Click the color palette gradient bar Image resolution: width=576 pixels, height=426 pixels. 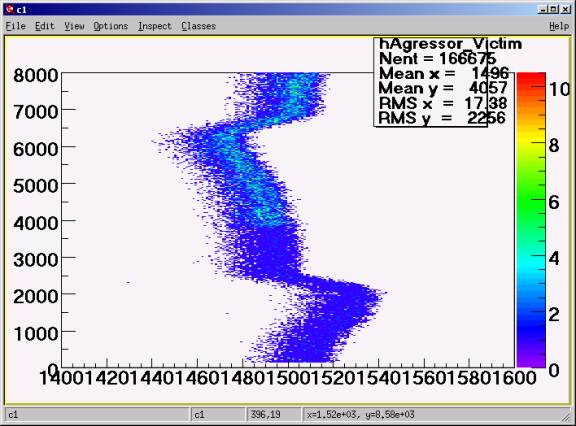click(x=531, y=220)
